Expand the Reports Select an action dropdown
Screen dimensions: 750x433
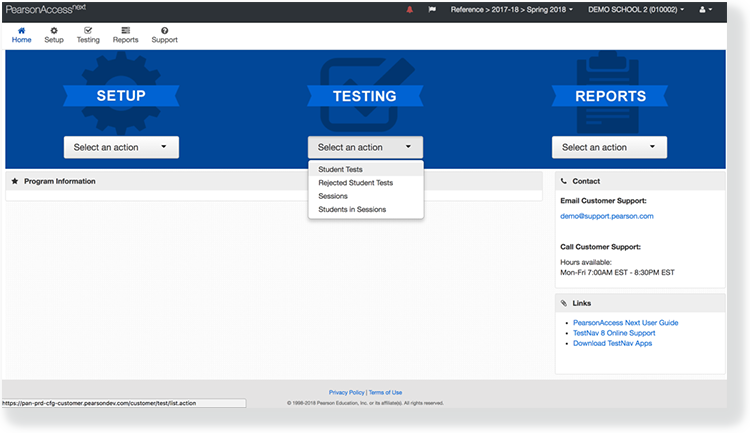[609, 147]
